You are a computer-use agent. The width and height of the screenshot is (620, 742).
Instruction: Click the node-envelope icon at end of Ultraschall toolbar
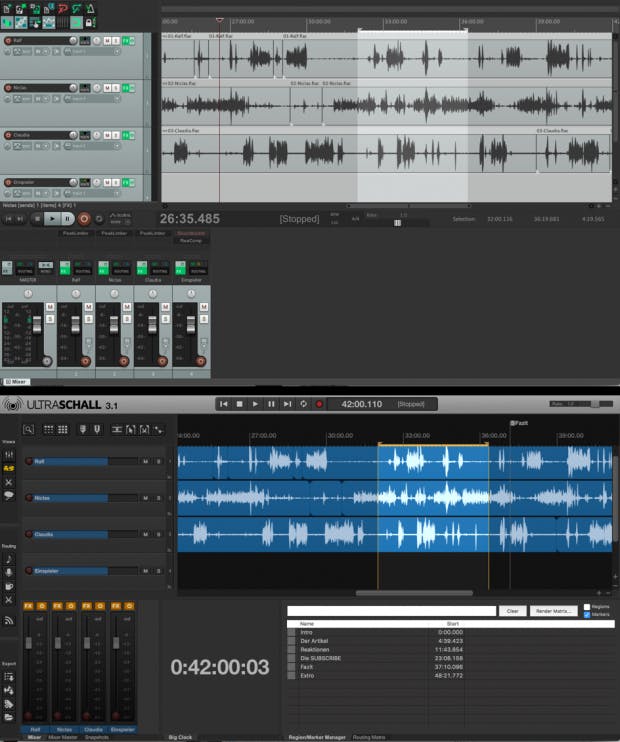159,430
